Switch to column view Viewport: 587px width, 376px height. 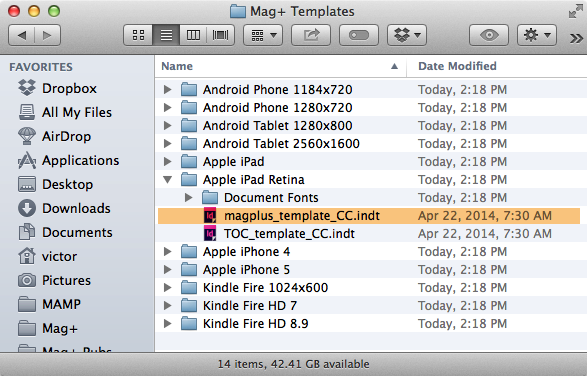193,36
